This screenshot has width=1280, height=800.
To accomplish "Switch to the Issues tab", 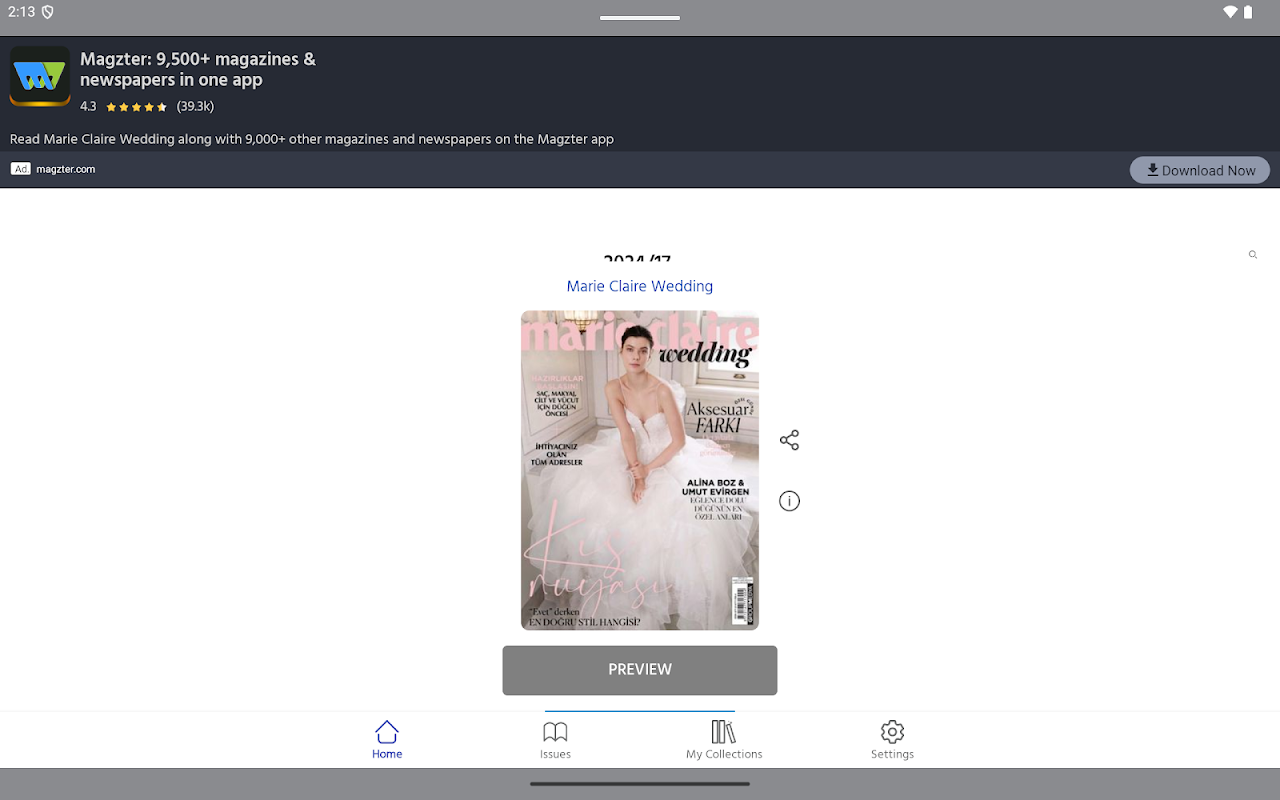I will tap(555, 740).
